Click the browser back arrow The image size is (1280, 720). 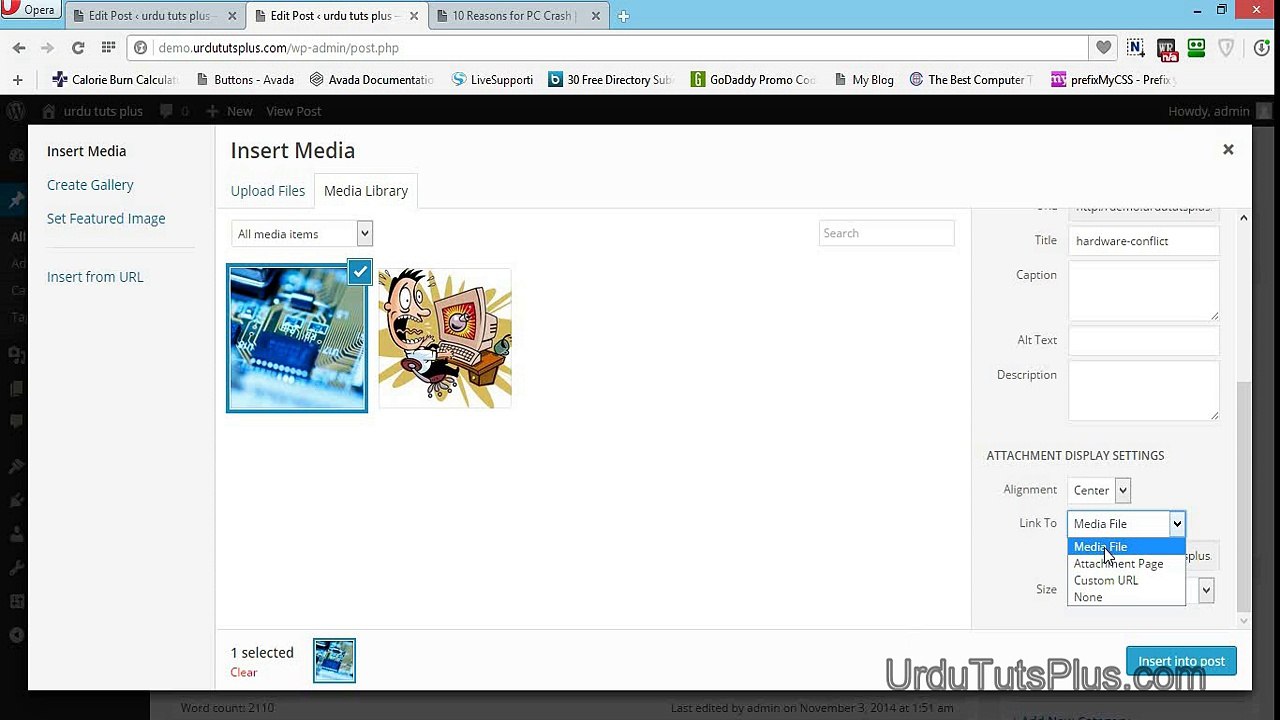click(19, 47)
